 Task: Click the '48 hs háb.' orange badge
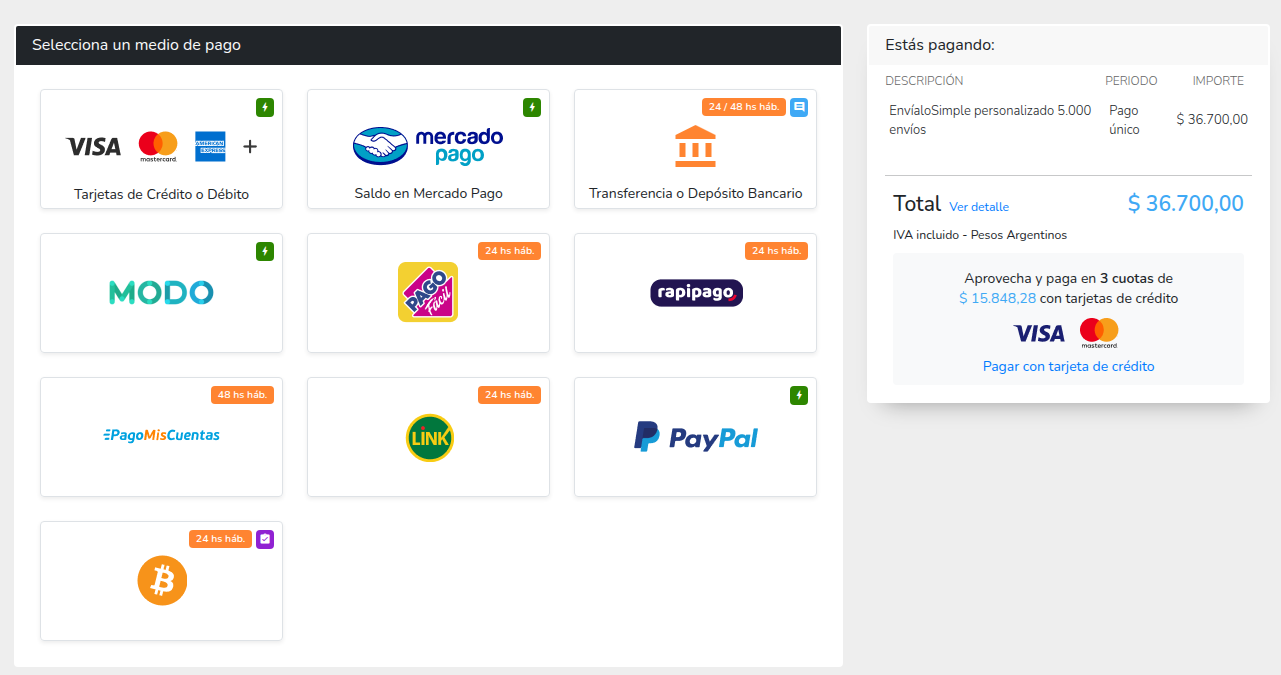pyautogui.click(x=242, y=395)
